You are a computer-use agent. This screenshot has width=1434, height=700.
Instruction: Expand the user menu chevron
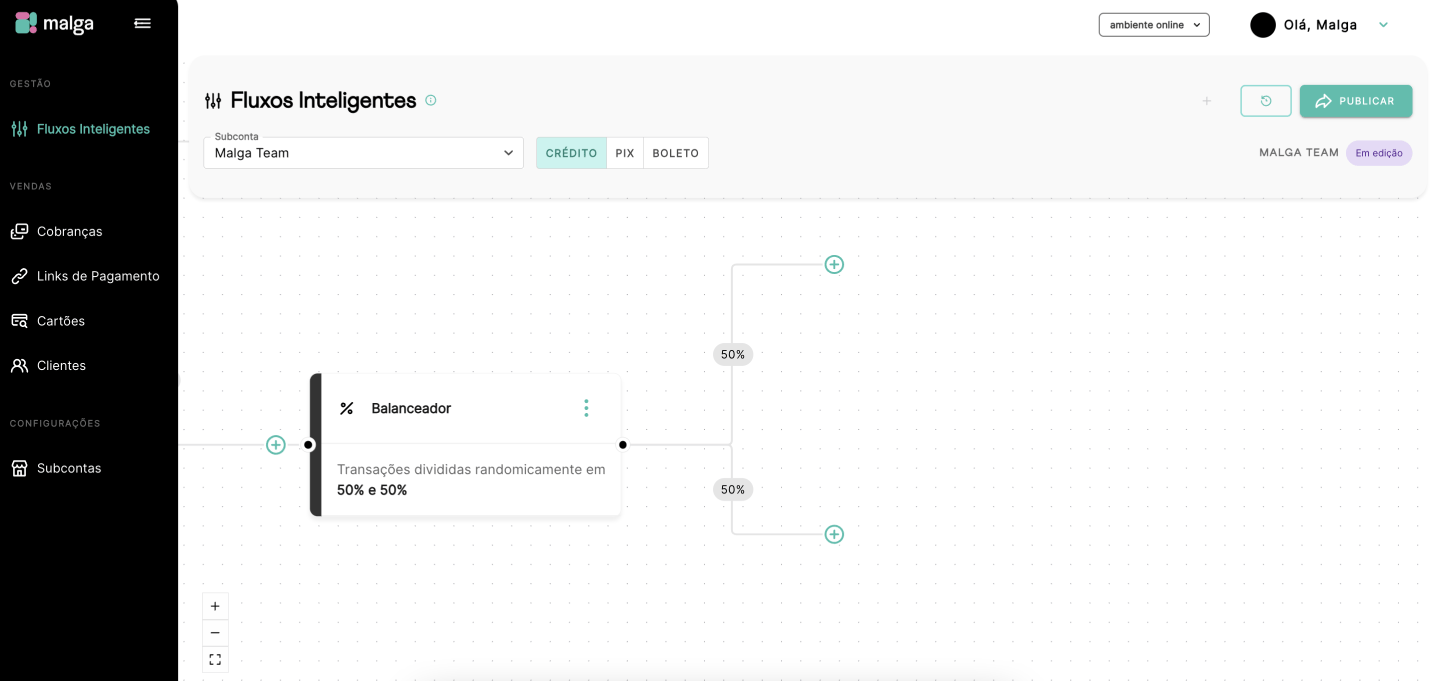pos(1384,25)
